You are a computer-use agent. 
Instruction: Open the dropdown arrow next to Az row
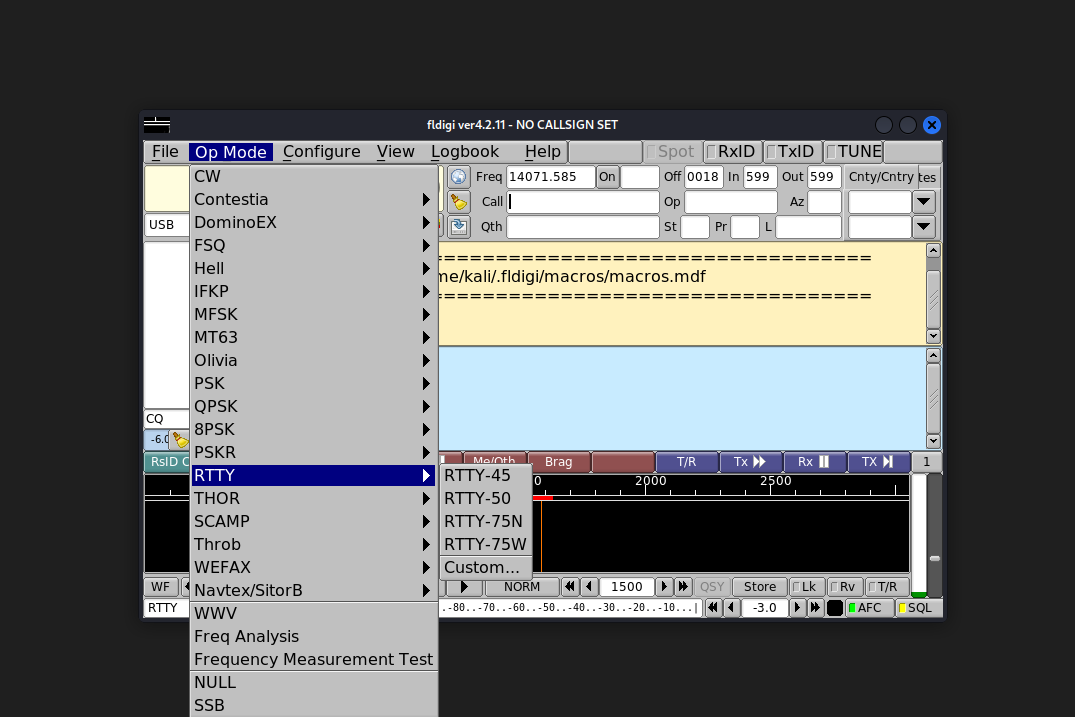click(923, 202)
